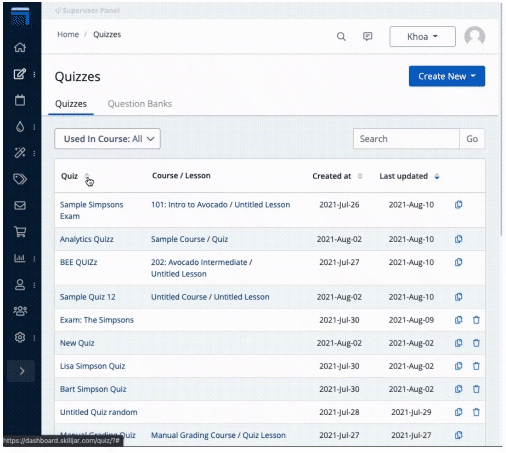Open the calendar icon in sidebar
The image size is (506, 453).
[x=20, y=100]
